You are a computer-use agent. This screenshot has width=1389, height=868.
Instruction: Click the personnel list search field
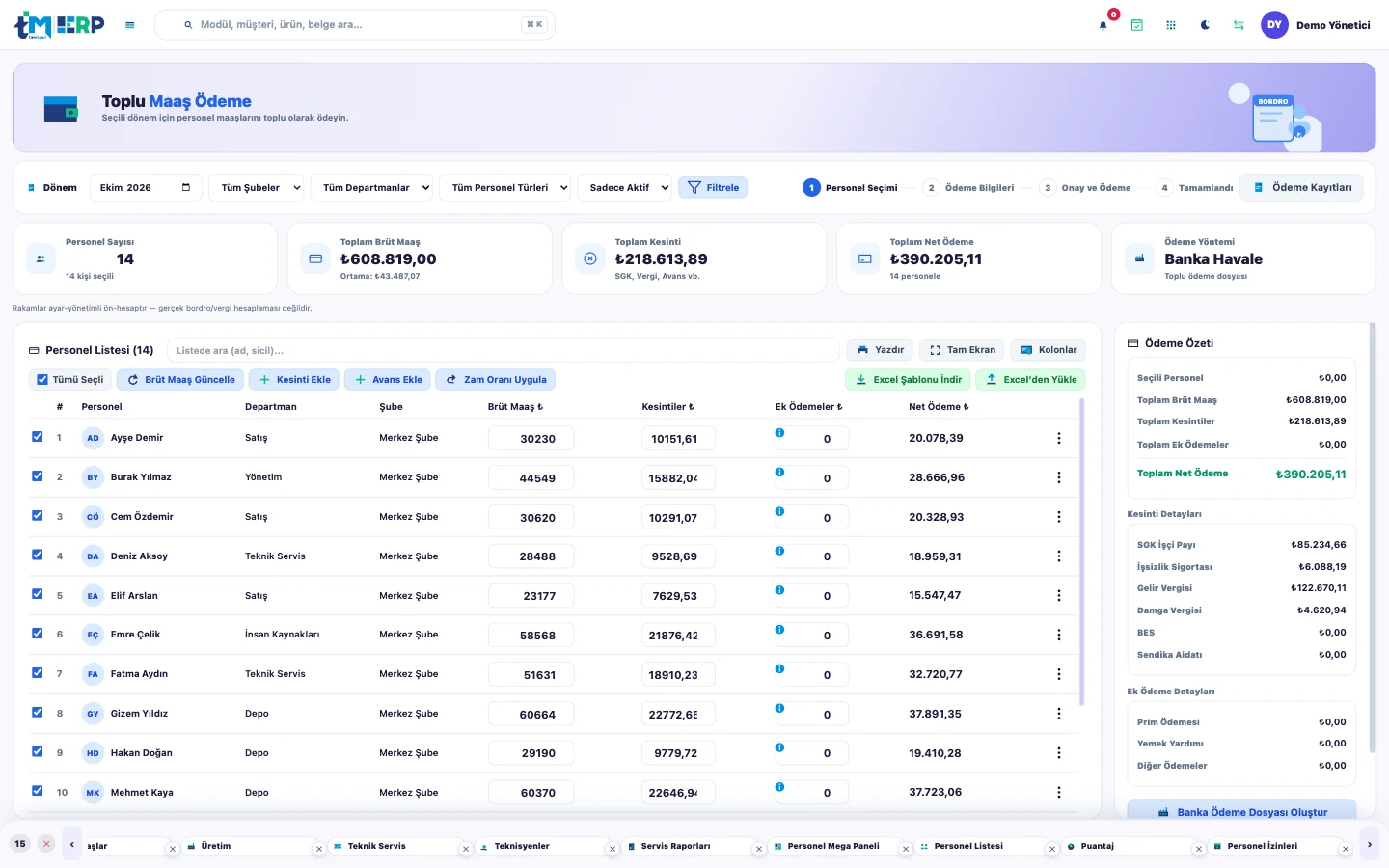click(503, 350)
